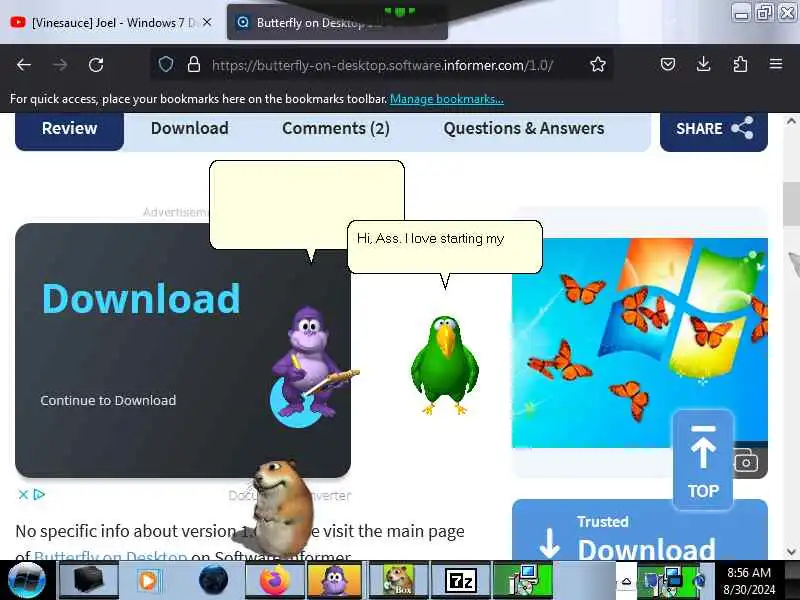Open the installer taskbar item
Screen dimensions: 800x600
(523, 580)
